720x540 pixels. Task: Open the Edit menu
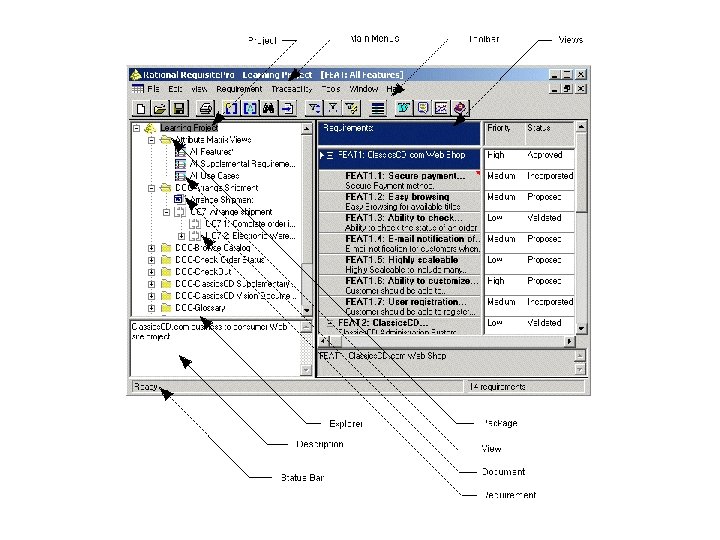[175, 89]
